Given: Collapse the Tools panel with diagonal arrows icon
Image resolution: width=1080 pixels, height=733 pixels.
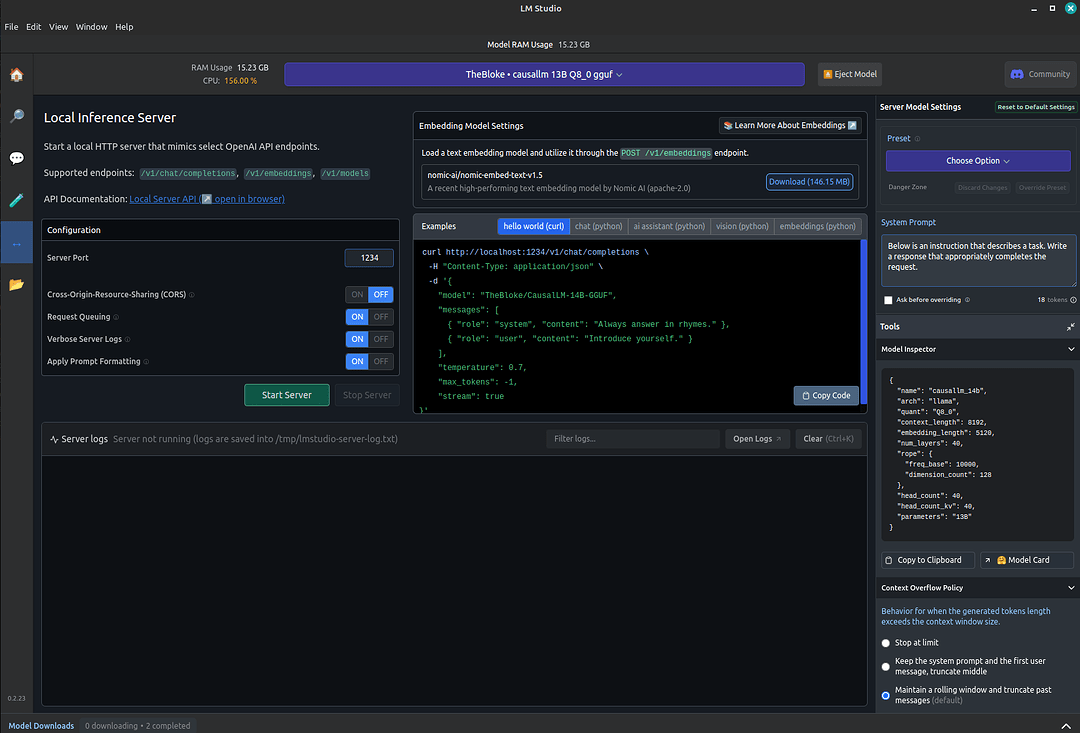Looking at the screenshot, I should point(1070,326).
